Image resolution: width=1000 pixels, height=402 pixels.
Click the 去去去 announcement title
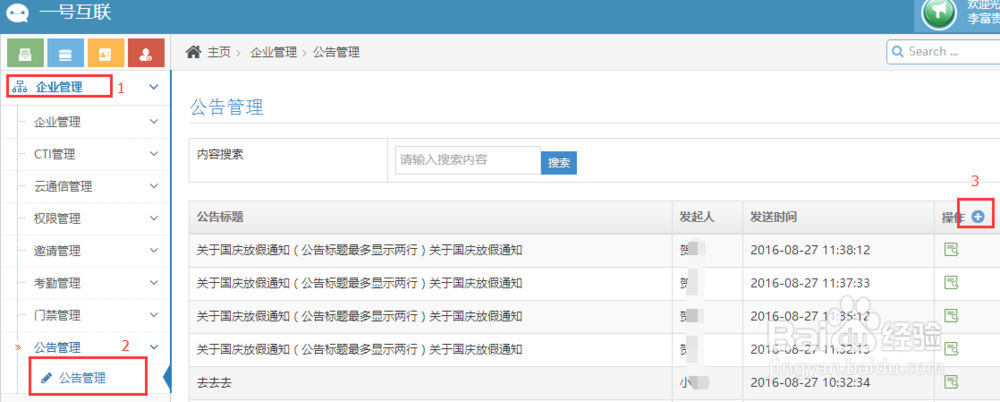(x=214, y=383)
